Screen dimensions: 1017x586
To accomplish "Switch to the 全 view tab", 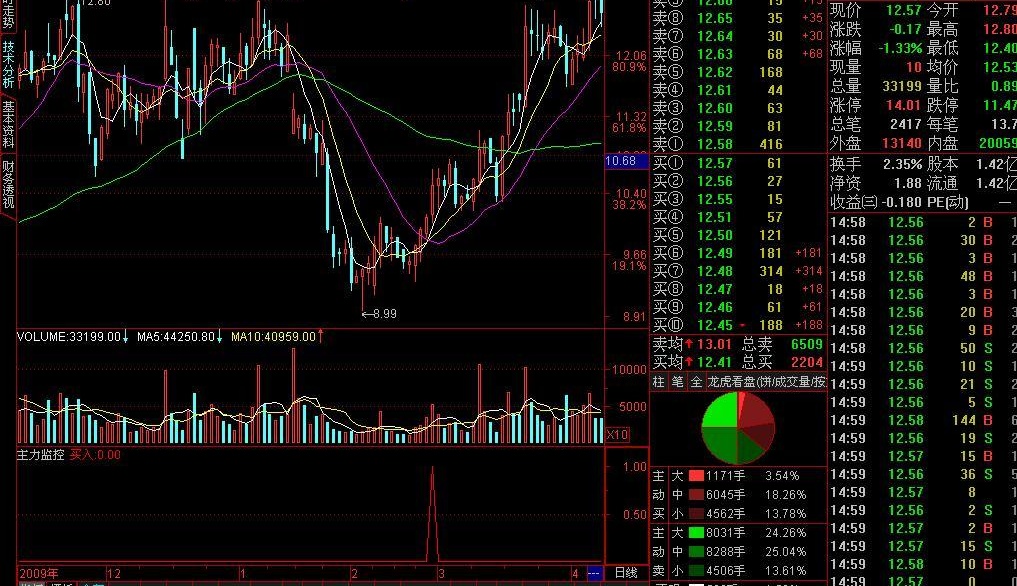I will [x=696, y=382].
